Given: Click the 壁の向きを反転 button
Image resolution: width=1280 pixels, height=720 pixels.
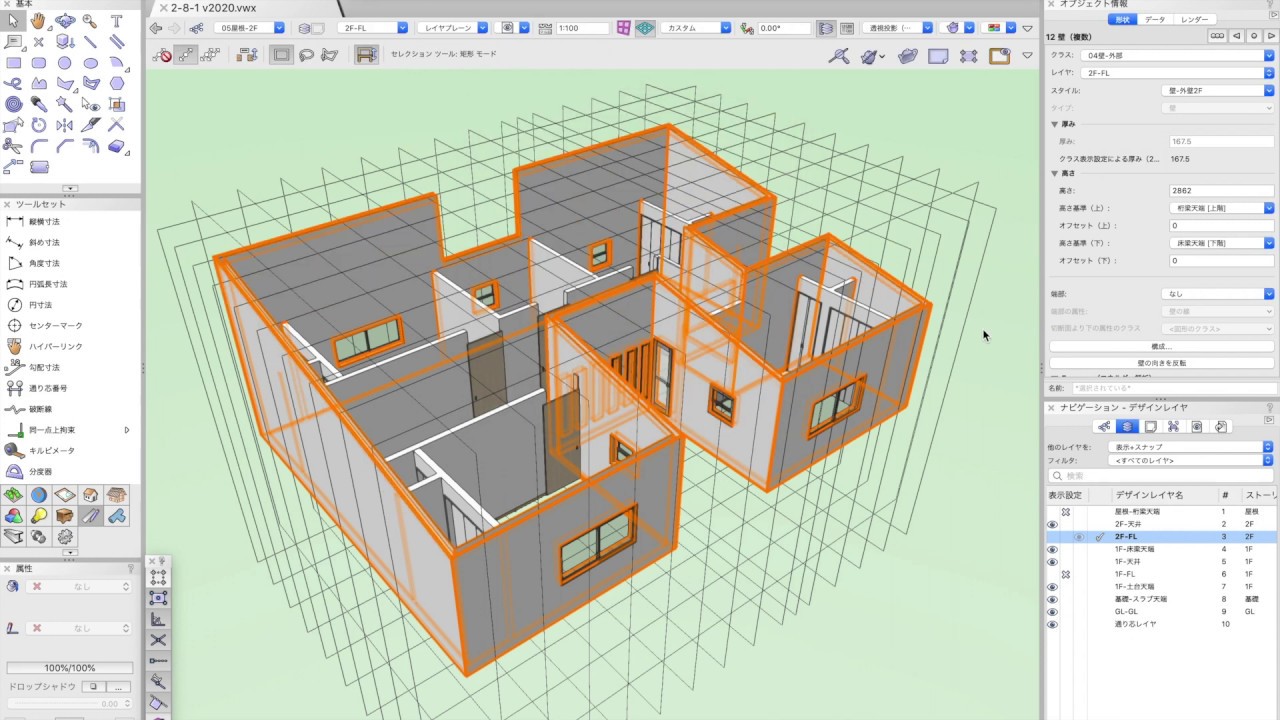Looking at the screenshot, I should [x=1161, y=363].
